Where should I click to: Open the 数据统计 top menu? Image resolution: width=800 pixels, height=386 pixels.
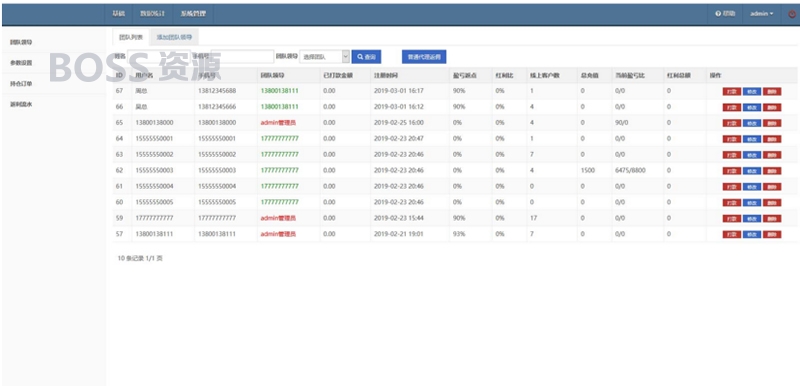152,14
